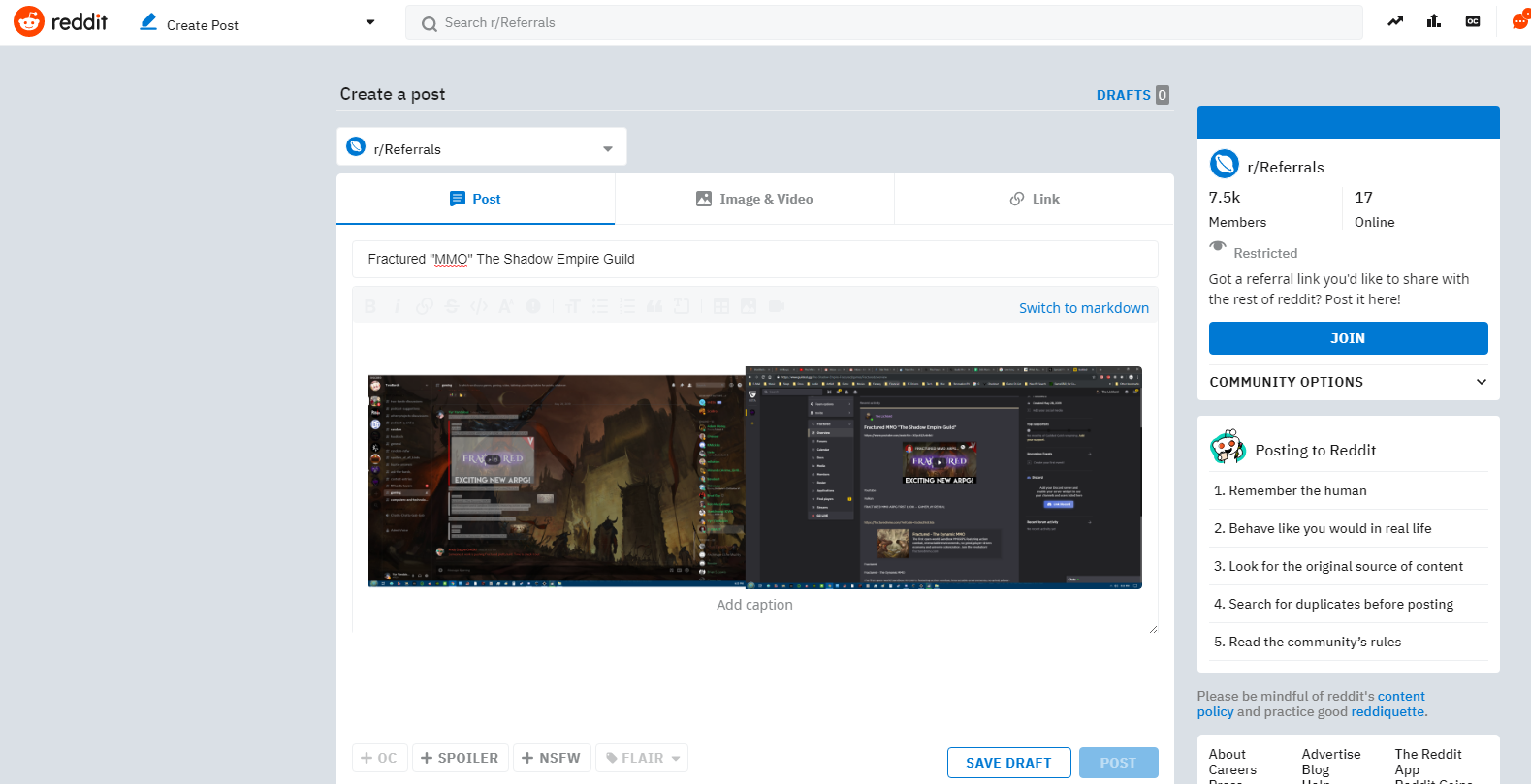Toggle the NSFW tag button
1531x784 pixels.
551,758
